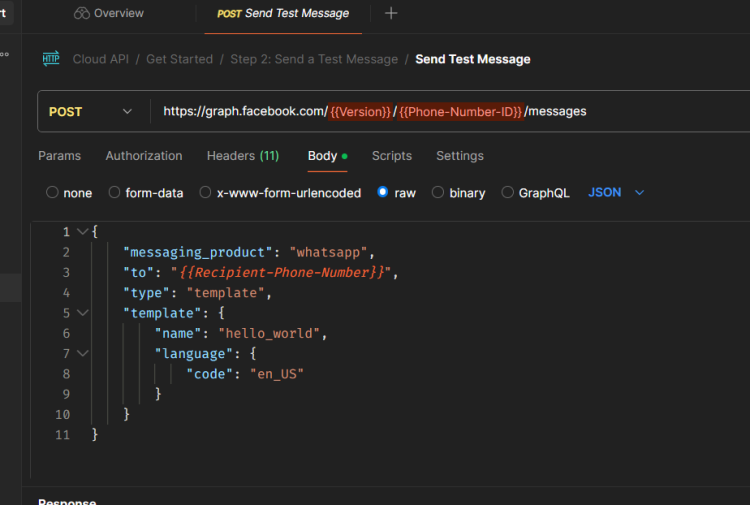This screenshot has height=505, width=750.
Task: Click line number 11 in the editor gutter
Action: (x=63, y=435)
